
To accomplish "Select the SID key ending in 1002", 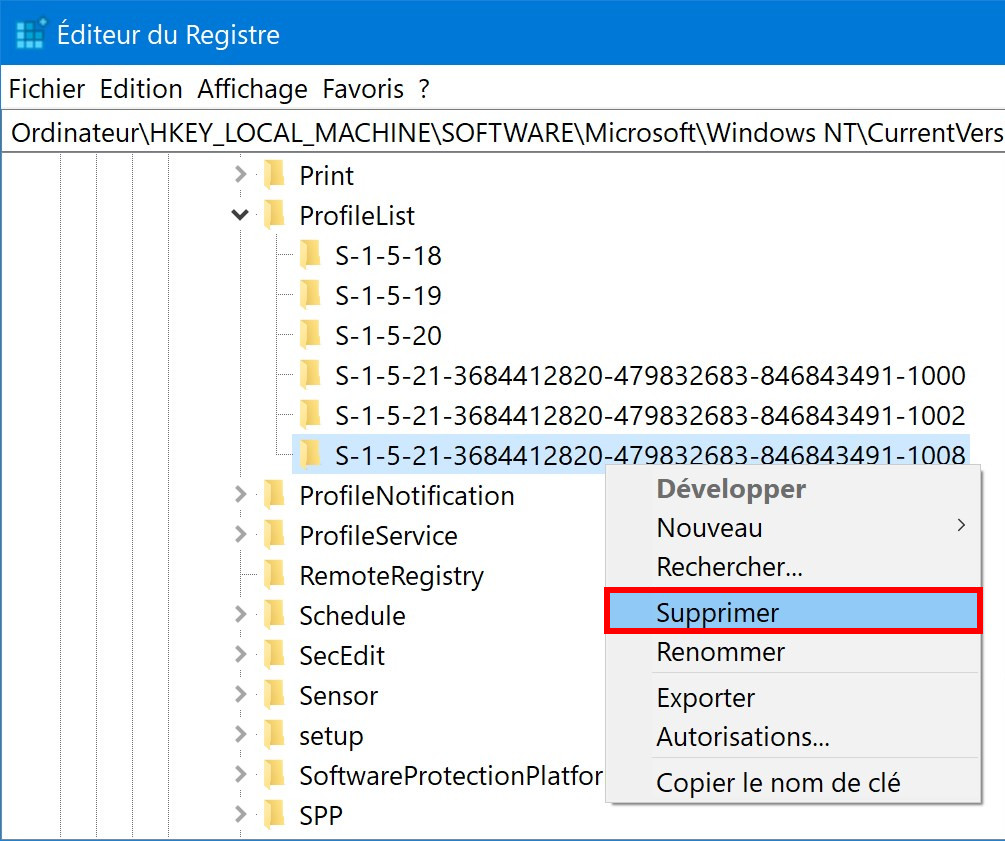I will pos(650,415).
